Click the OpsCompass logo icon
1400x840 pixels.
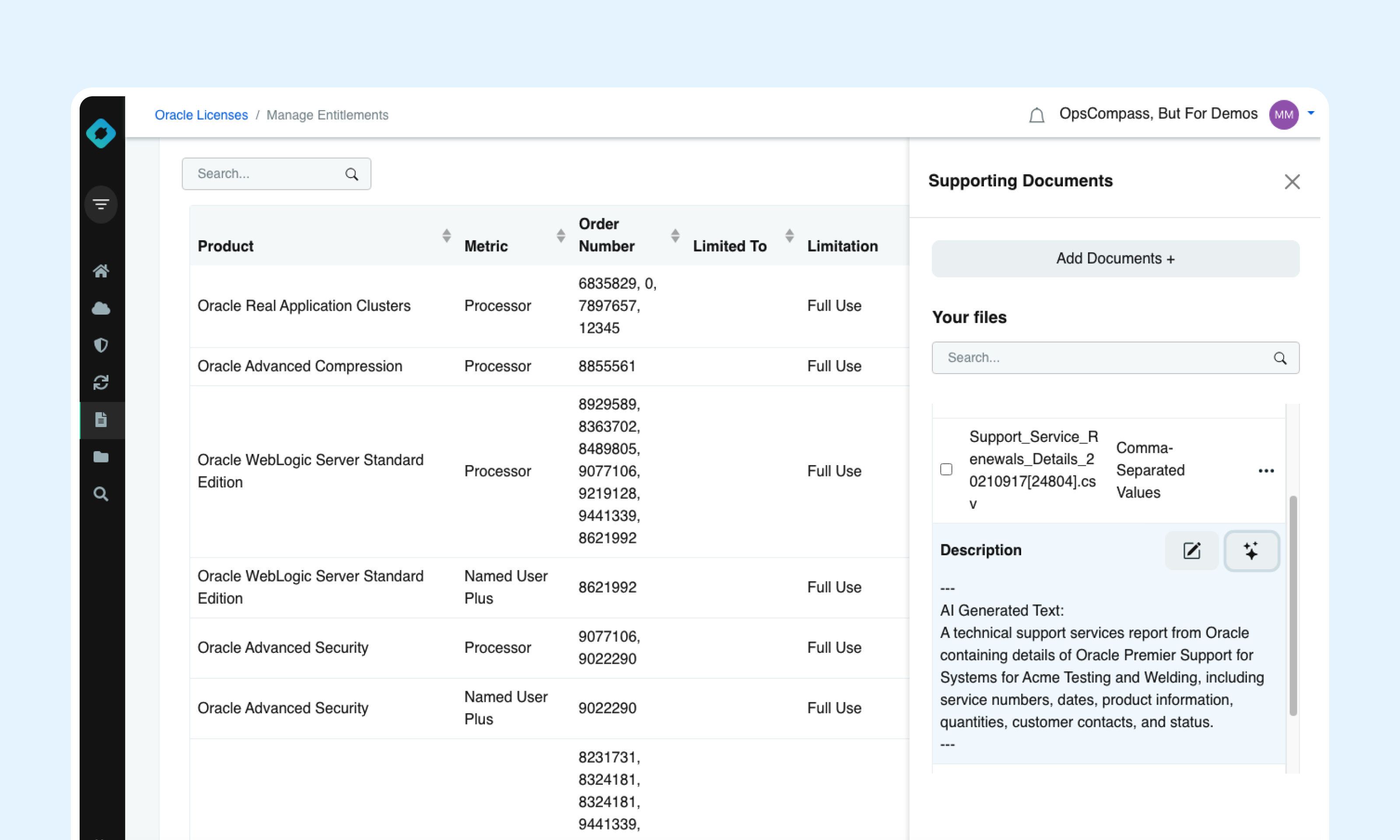coord(101,133)
